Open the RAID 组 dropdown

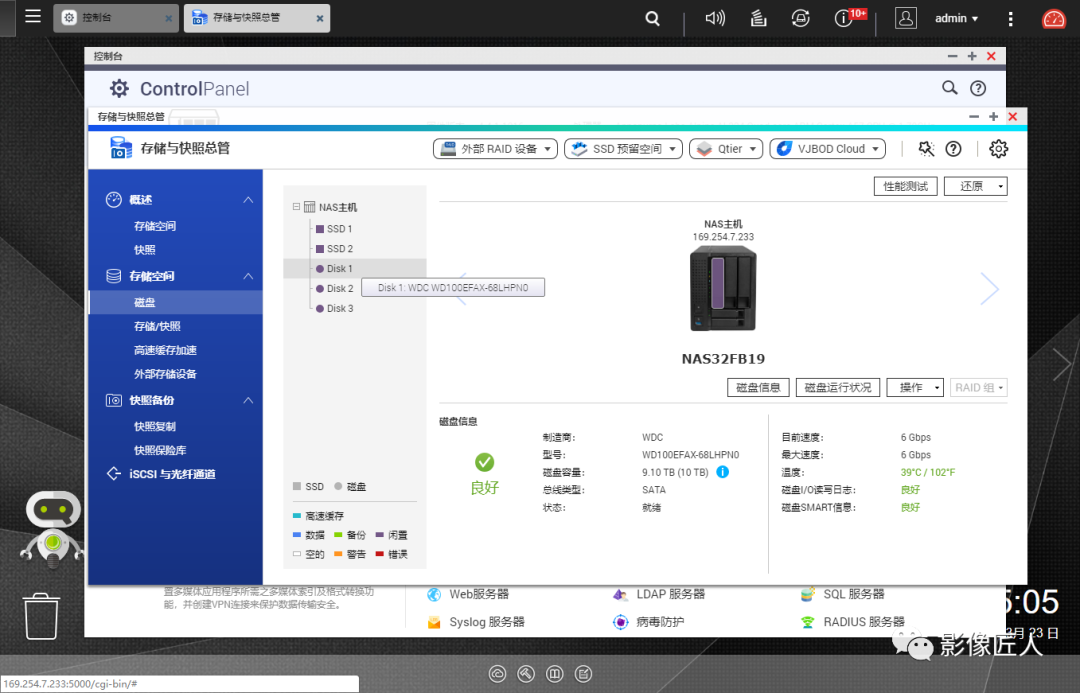pyautogui.click(x=979, y=387)
